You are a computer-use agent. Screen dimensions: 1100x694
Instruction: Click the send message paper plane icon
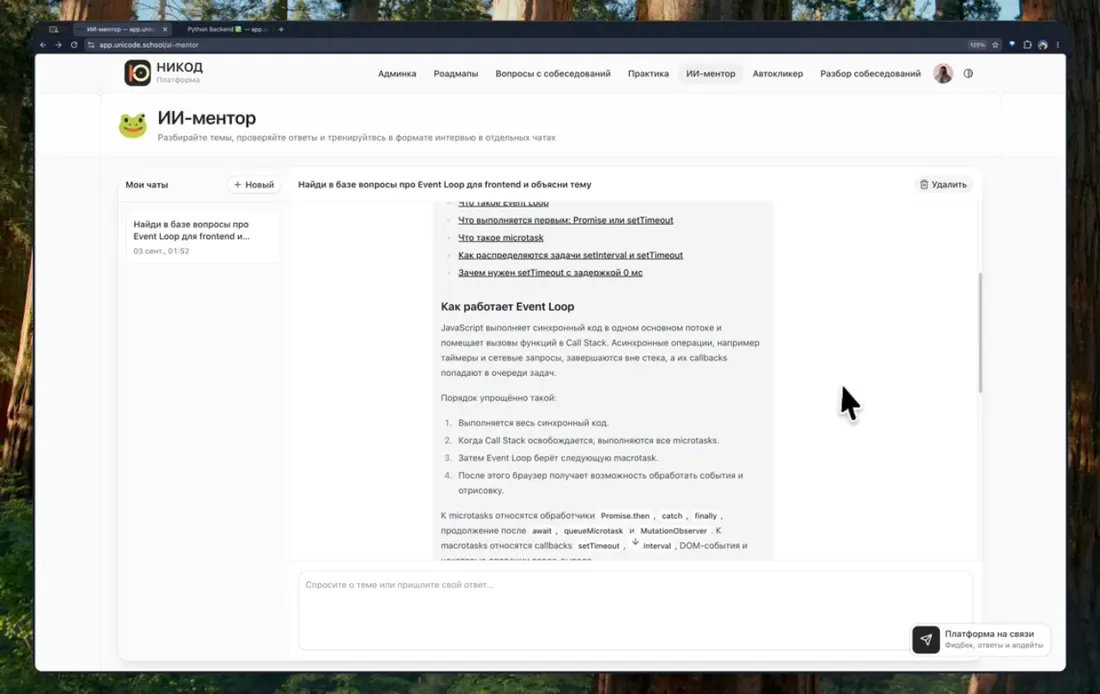[925, 639]
